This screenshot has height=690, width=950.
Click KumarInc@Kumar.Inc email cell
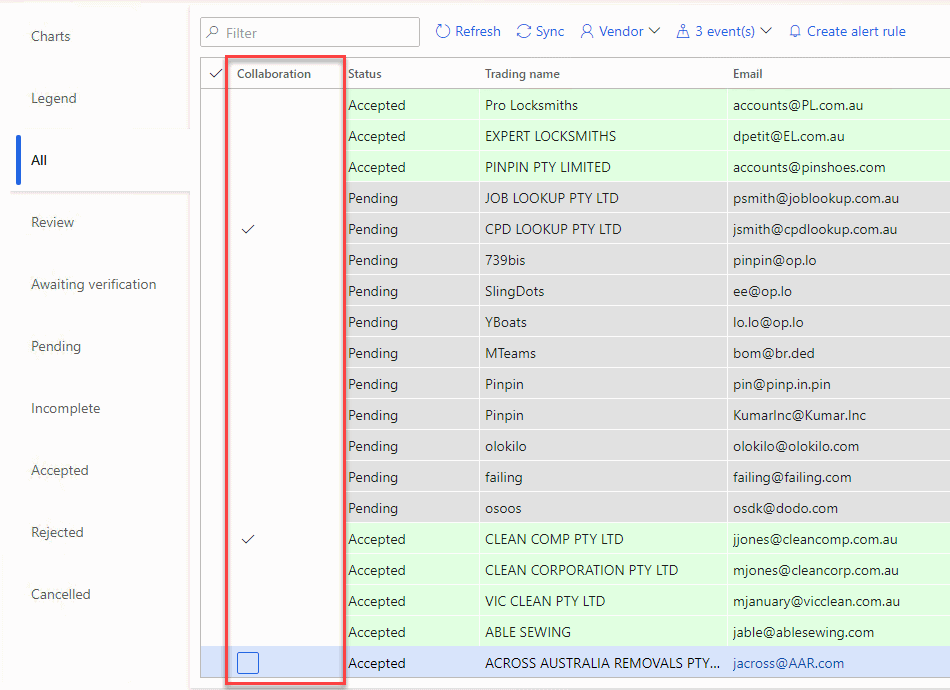[x=839, y=416]
